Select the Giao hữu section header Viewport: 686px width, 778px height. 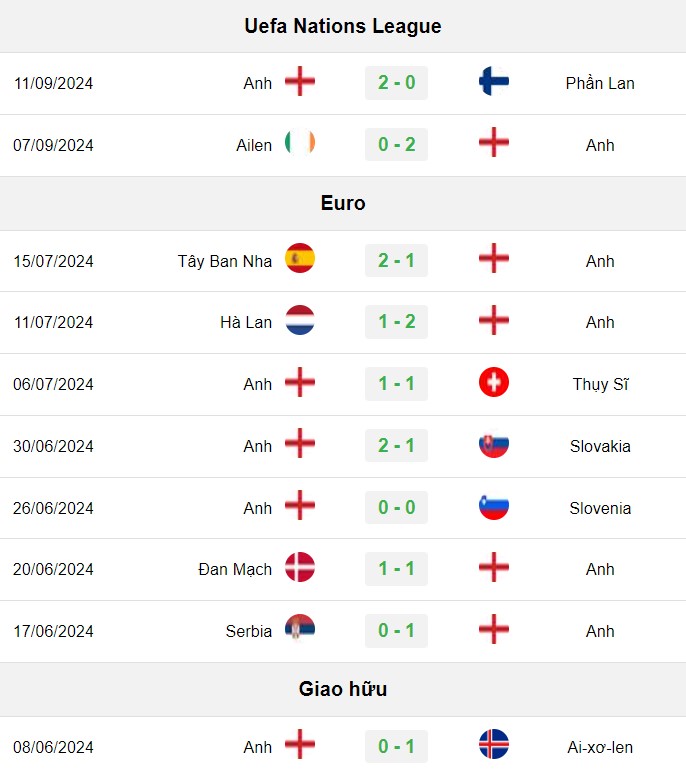(x=343, y=689)
